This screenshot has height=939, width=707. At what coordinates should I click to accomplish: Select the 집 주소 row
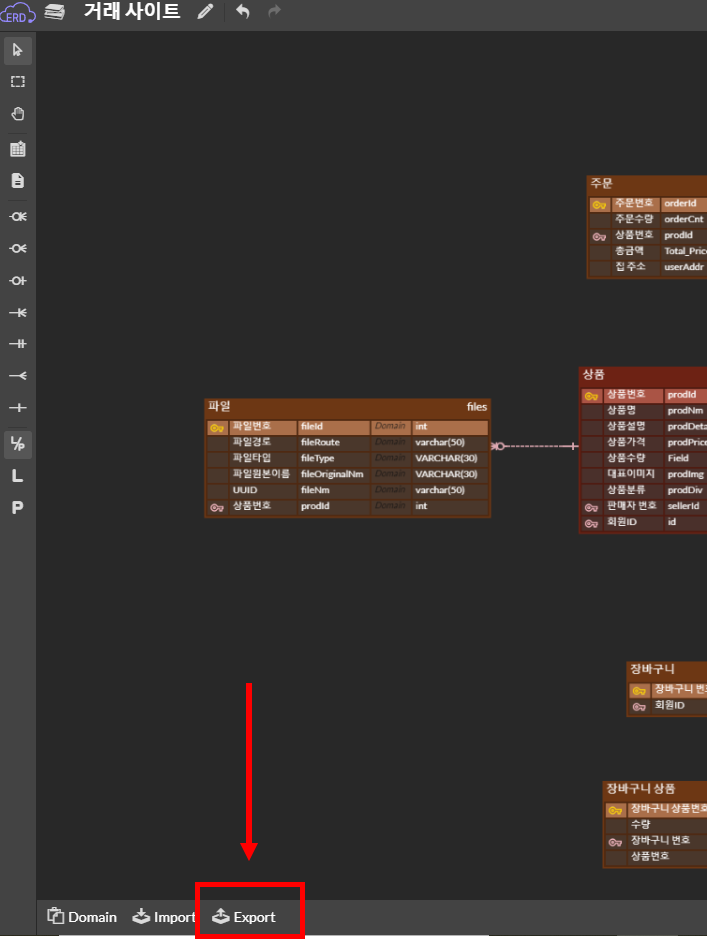(x=648, y=267)
